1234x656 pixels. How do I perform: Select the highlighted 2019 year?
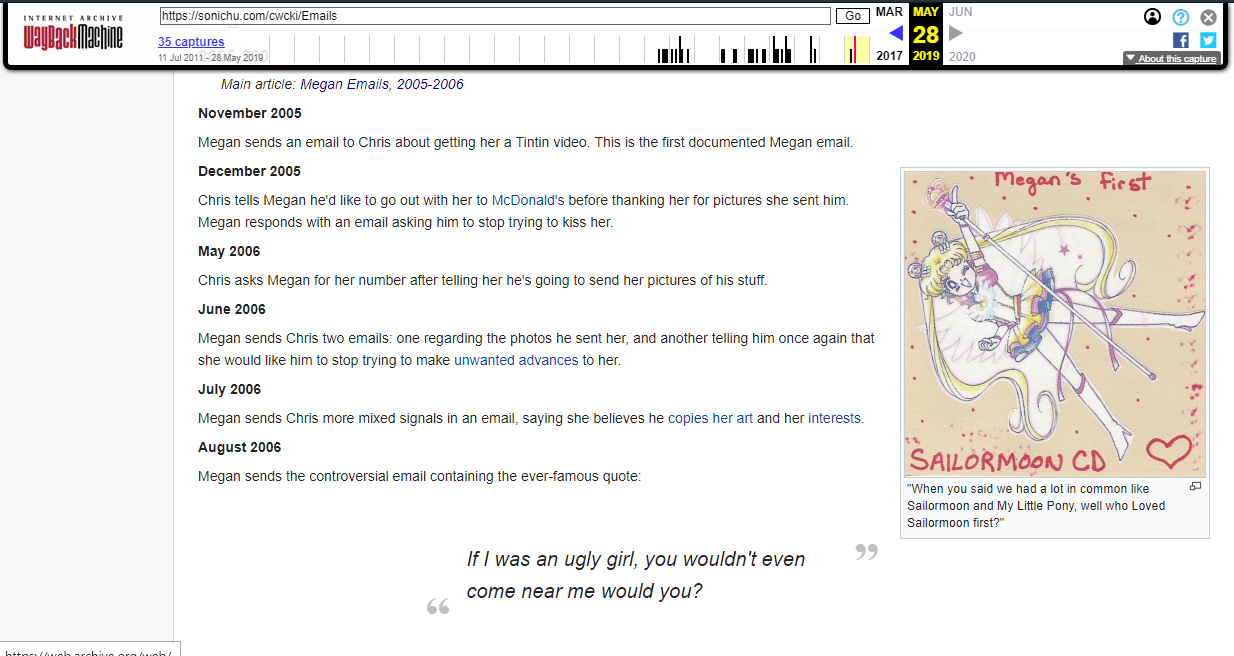pyautogui.click(x=926, y=56)
